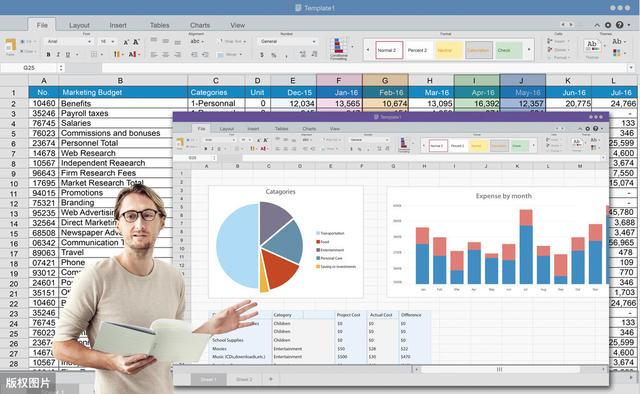Click the Paste icon in the back window
640x394 pixels.
[11, 46]
